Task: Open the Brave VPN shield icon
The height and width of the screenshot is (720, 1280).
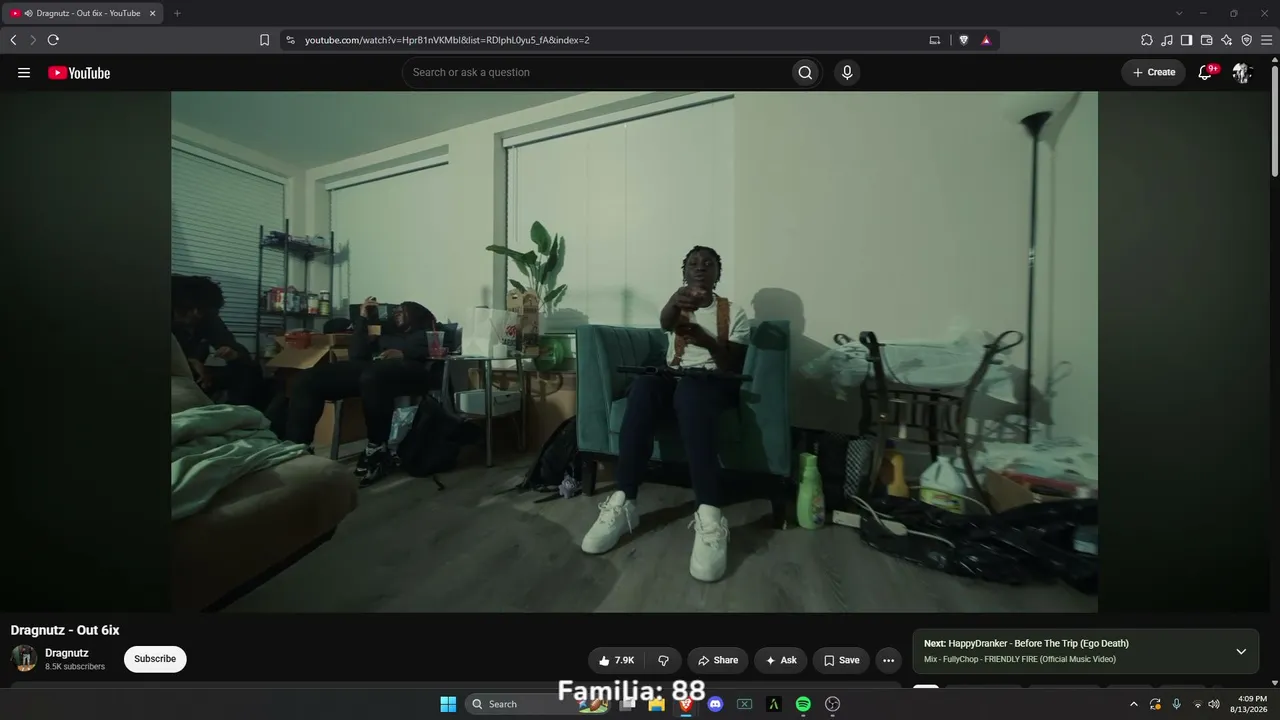Action: click(x=1246, y=40)
